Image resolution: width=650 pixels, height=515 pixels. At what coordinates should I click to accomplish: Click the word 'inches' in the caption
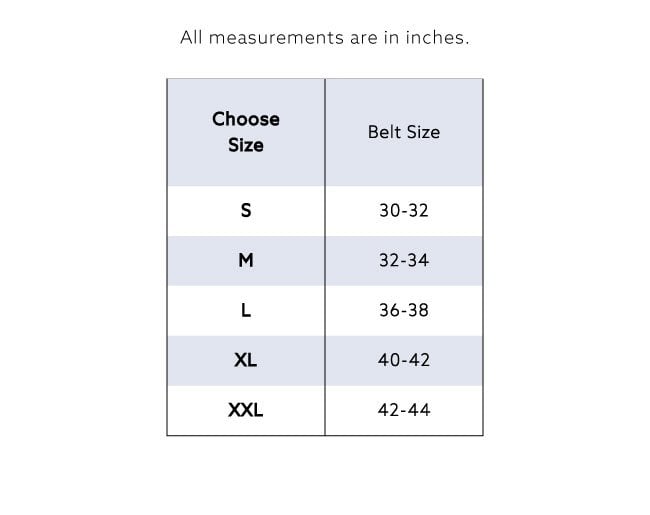[437, 37]
